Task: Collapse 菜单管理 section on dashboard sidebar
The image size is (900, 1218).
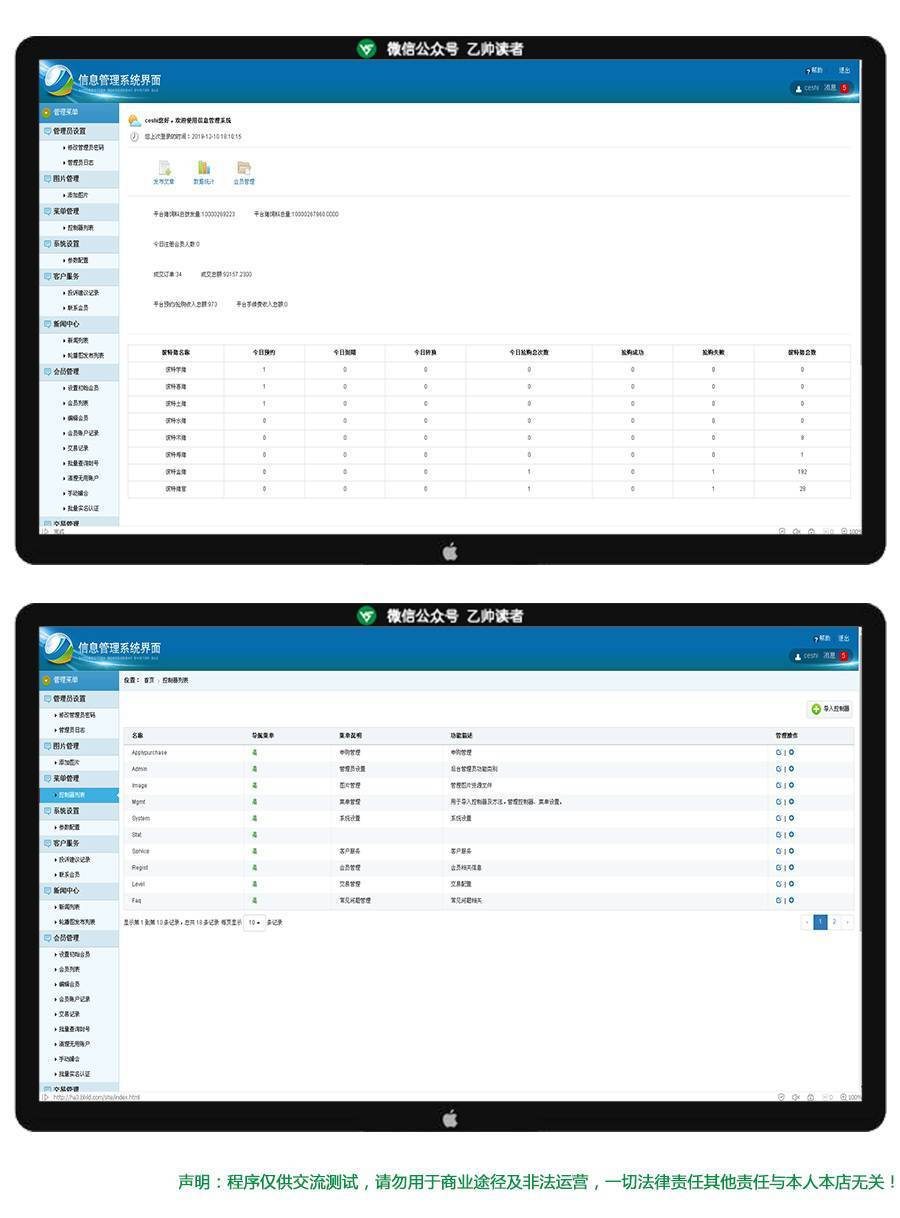Action: 79,211
